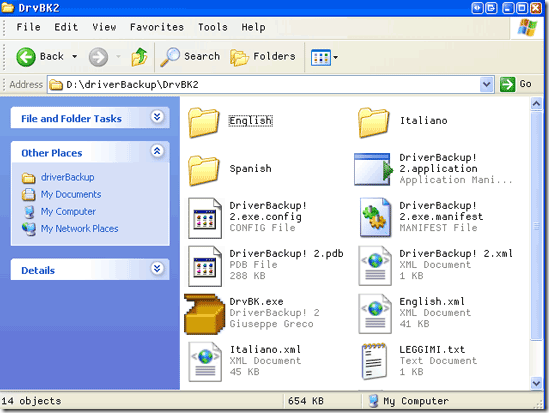The width and height of the screenshot is (549, 413).
Task: Click My Network Places icon in sidebar
Action: coord(29,229)
